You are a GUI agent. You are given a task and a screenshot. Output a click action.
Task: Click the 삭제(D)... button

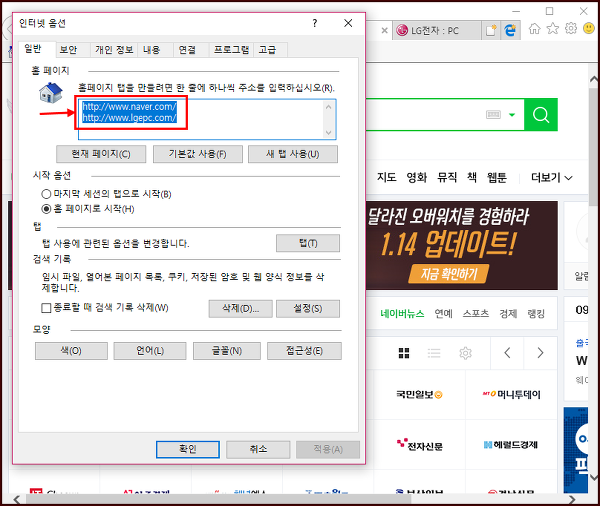[x=241, y=308]
